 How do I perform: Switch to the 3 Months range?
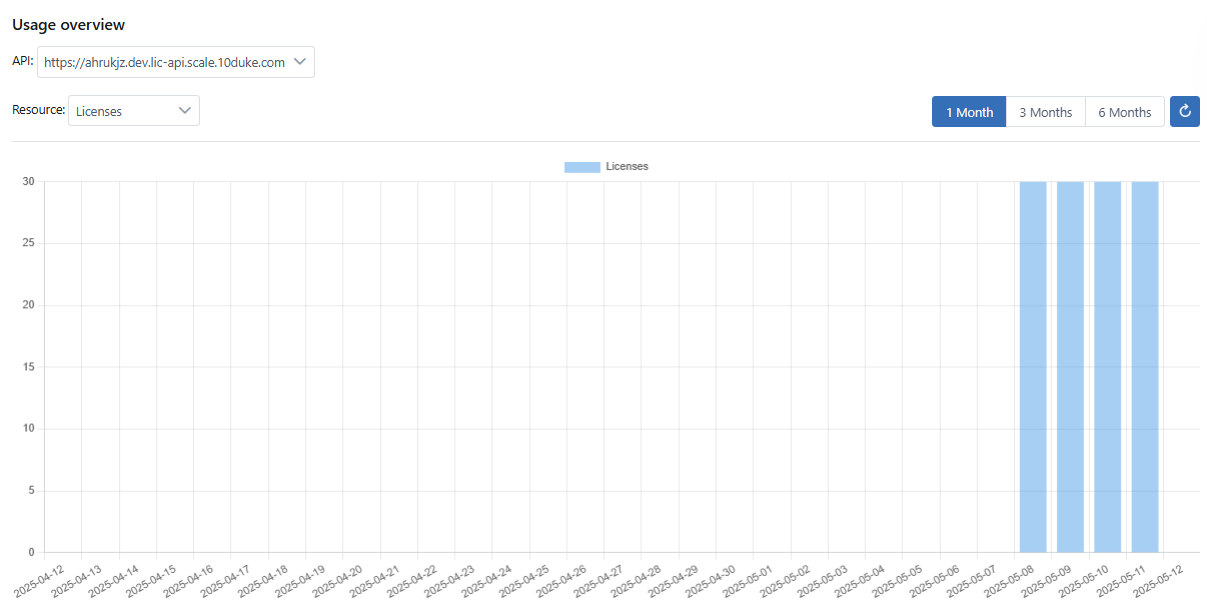(x=1045, y=112)
